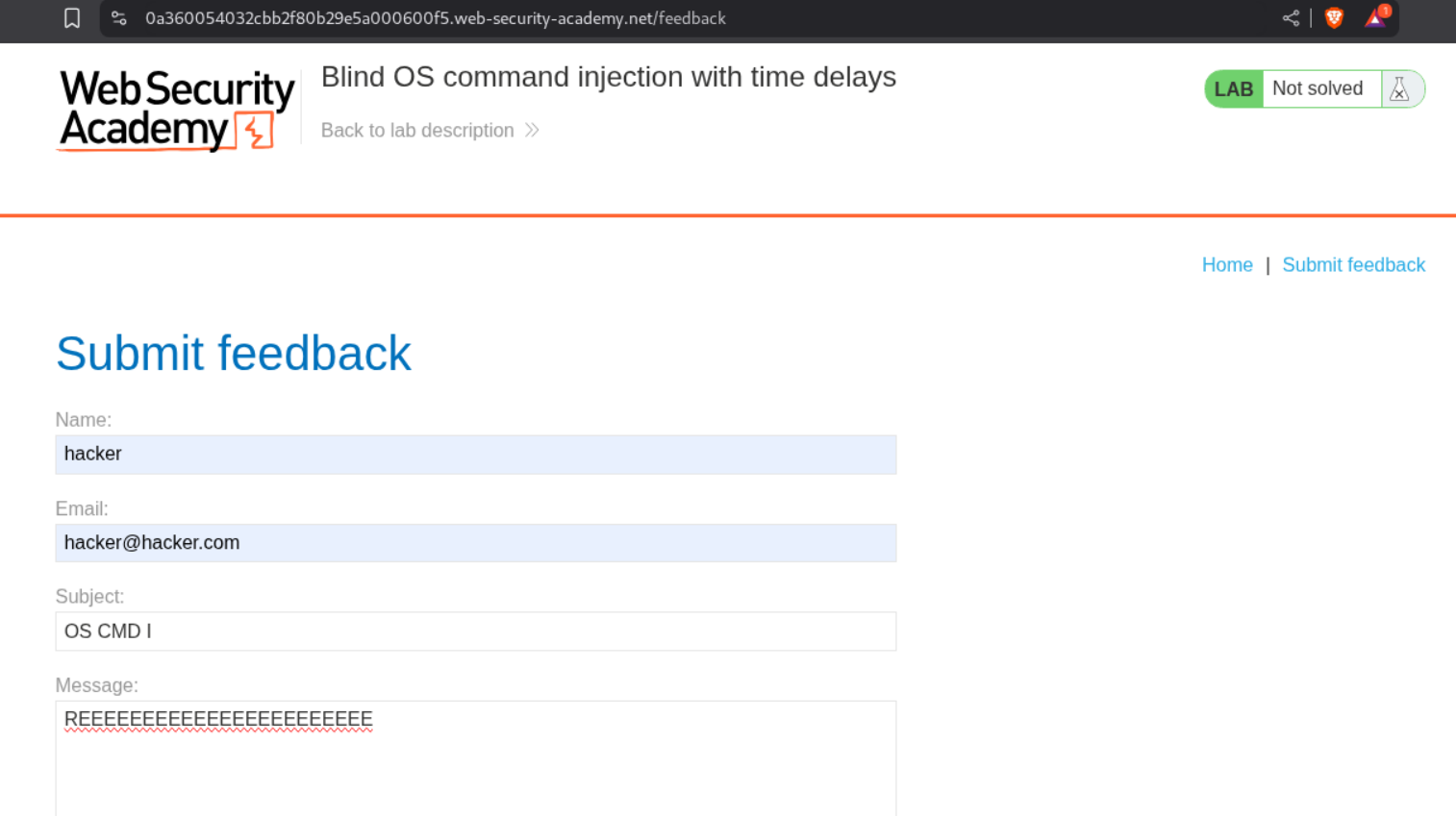Click the Submit feedback page heading
The width and height of the screenshot is (1456, 816).
pos(234,354)
